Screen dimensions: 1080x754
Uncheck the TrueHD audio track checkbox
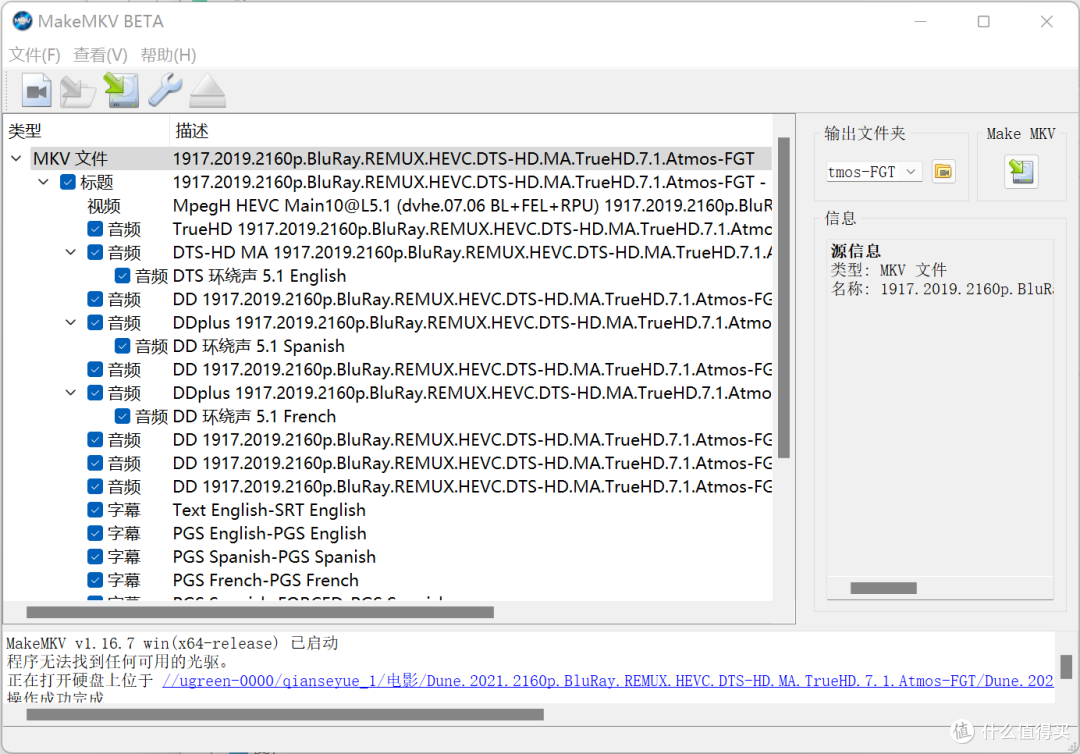pyautogui.click(x=96, y=229)
